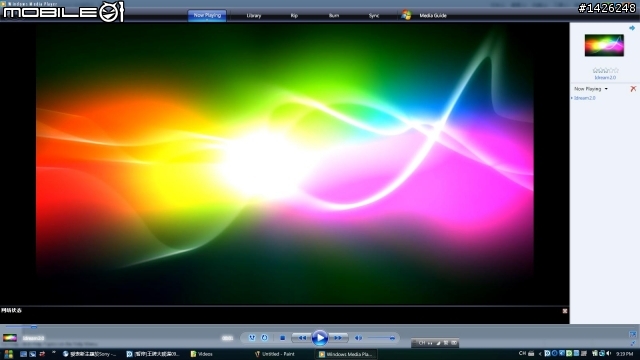Switch to Untitled - Paint taskbar button
This screenshot has height=360, width=640.
[x=275, y=354]
